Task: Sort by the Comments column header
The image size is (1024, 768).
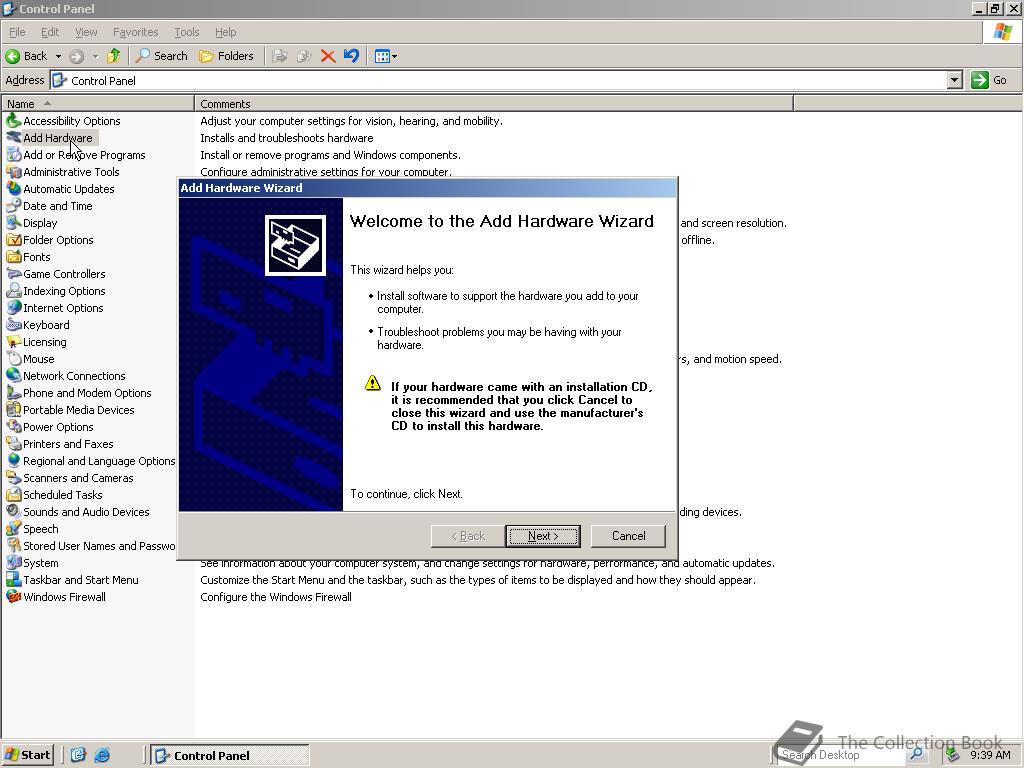Action: point(494,104)
